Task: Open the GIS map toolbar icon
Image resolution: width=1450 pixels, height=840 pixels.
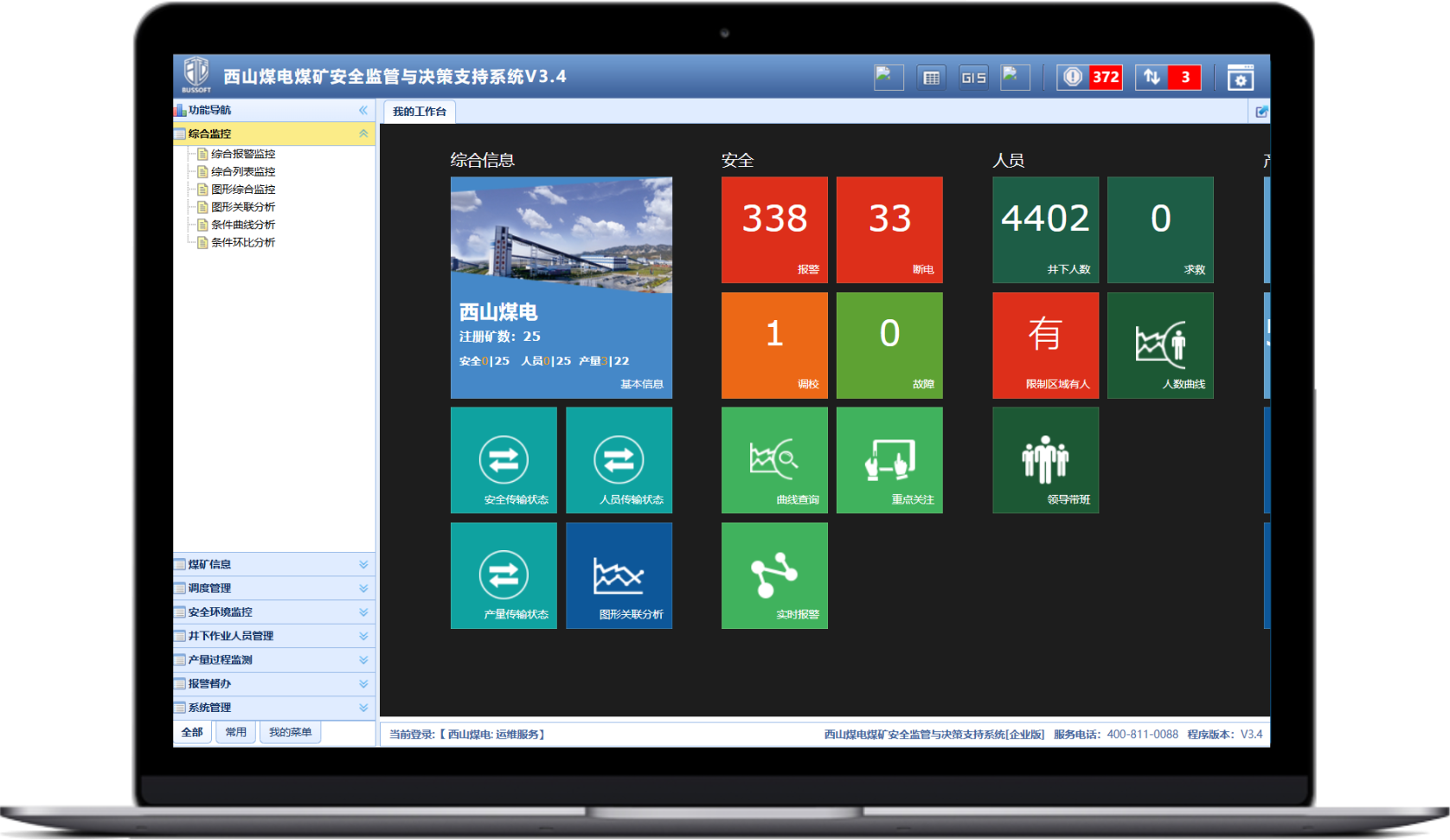Action: (x=973, y=78)
